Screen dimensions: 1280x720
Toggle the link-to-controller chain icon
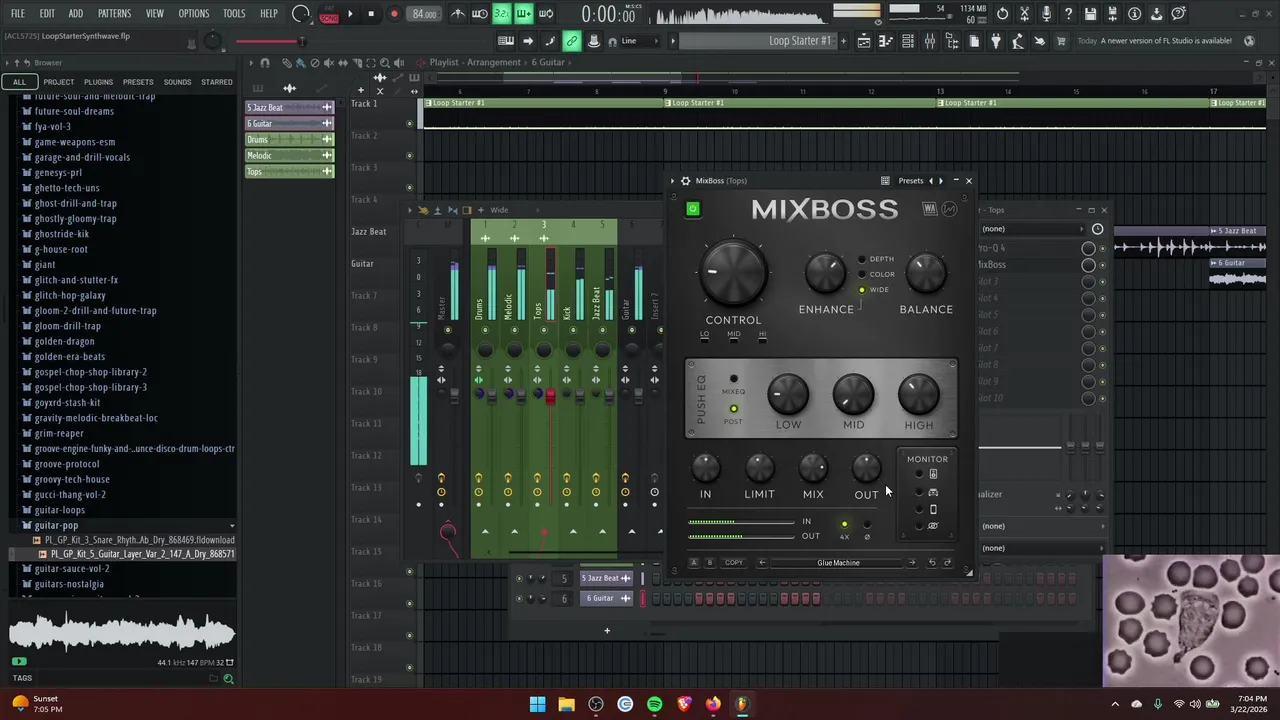coord(572,41)
